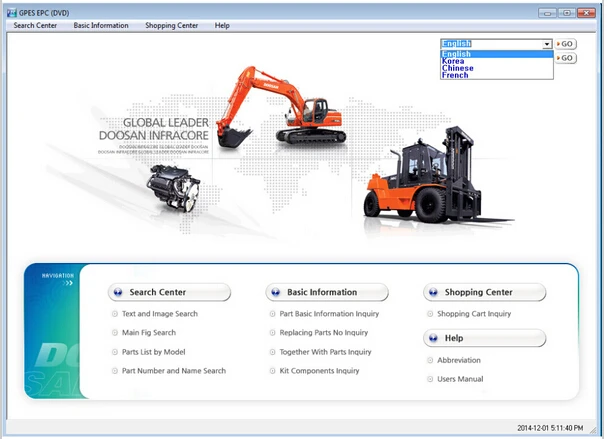Image resolution: width=607 pixels, height=439 pixels.
Task: Click the Help navigation button
Action: [485, 338]
